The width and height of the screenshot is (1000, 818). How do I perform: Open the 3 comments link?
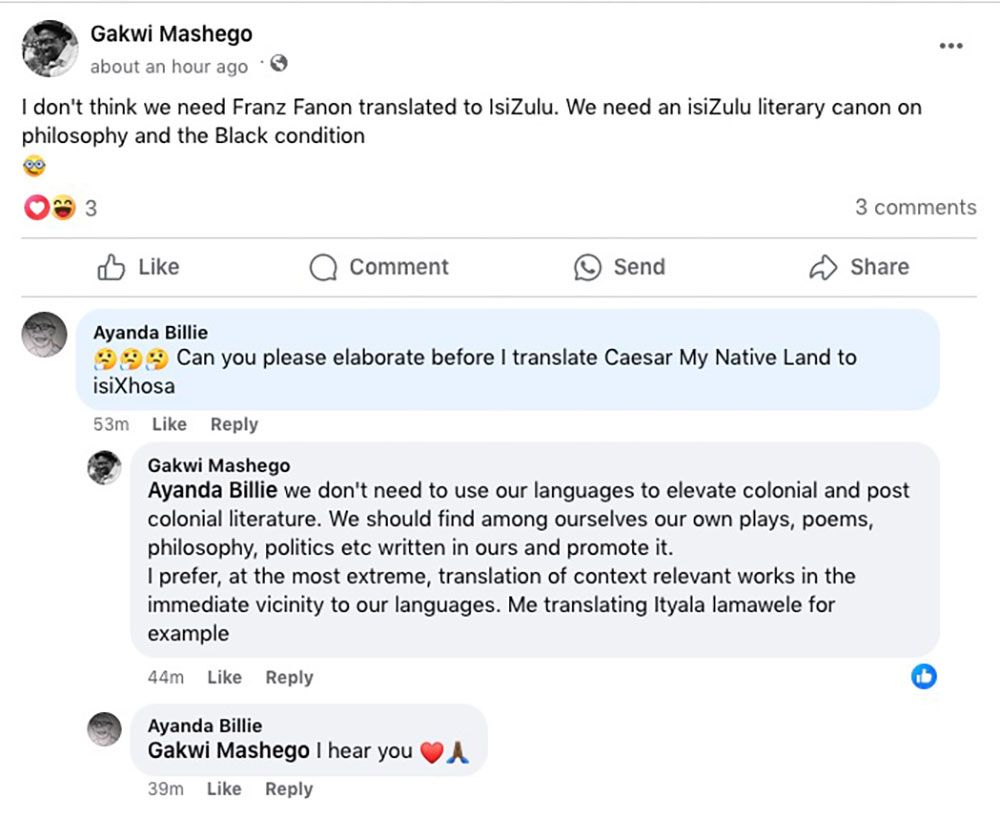[915, 207]
